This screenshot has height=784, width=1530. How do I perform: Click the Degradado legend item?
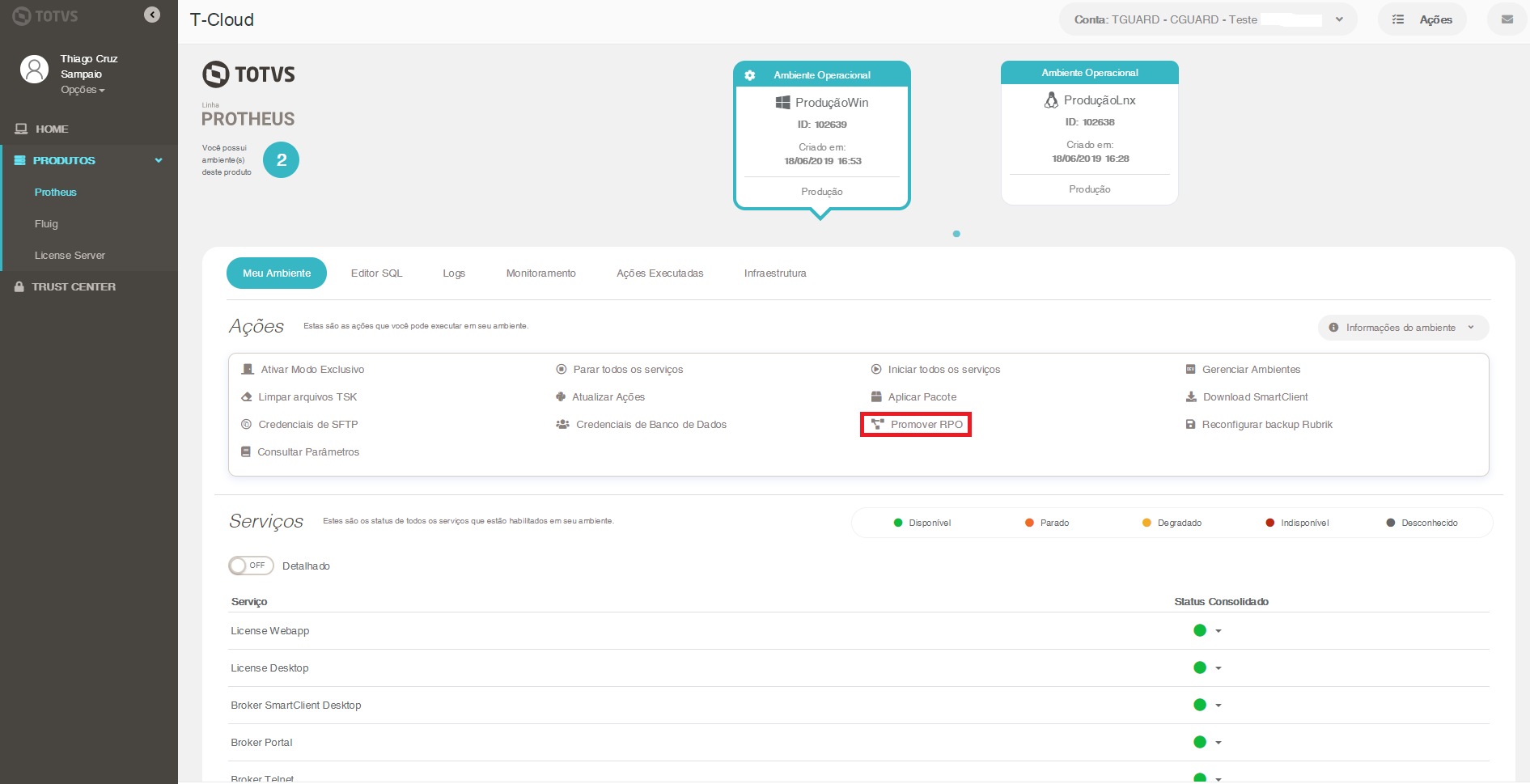(x=1172, y=523)
